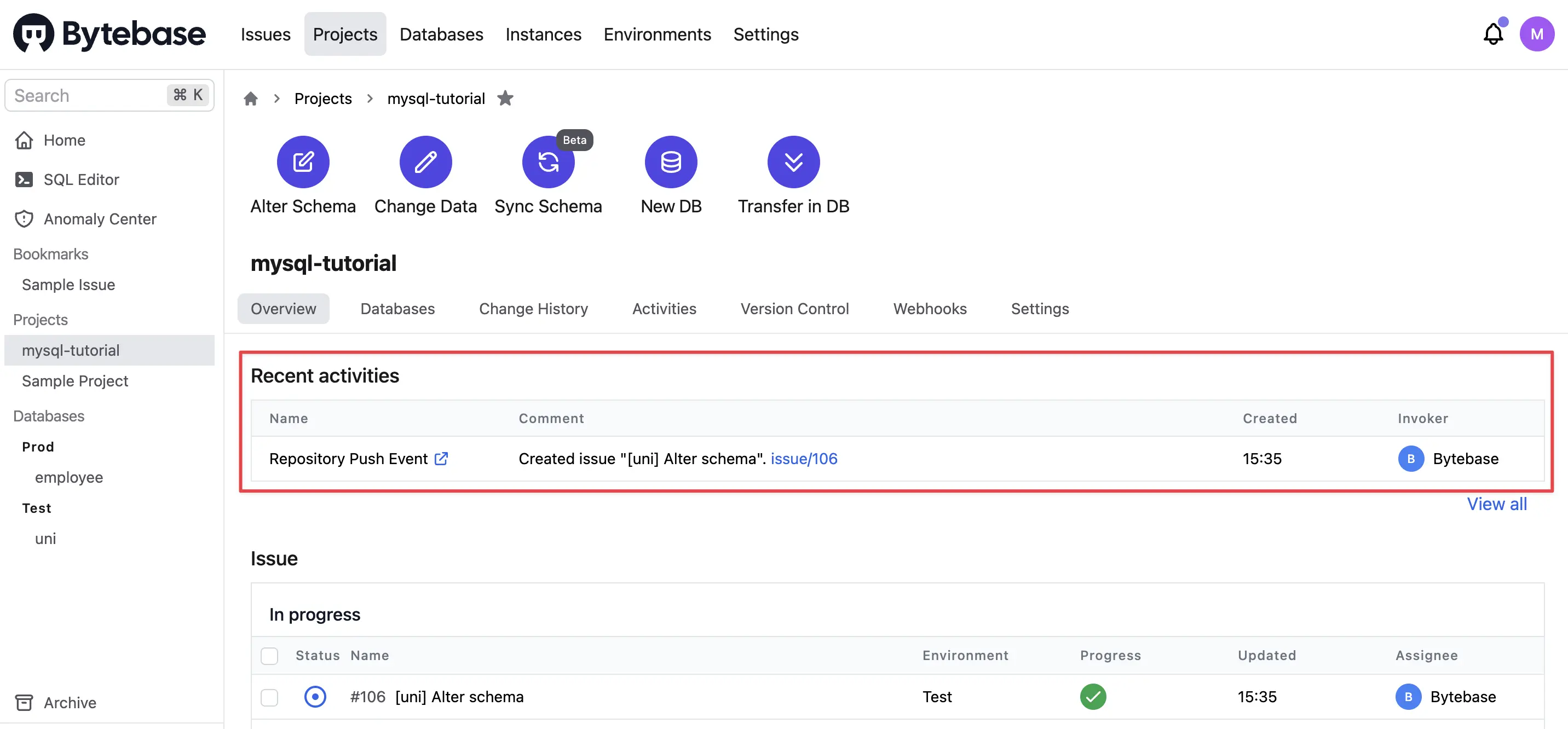Viewport: 1568px width, 729px height.
Task: Open SQL Editor from sidebar
Action: click(x=81, y=180)
